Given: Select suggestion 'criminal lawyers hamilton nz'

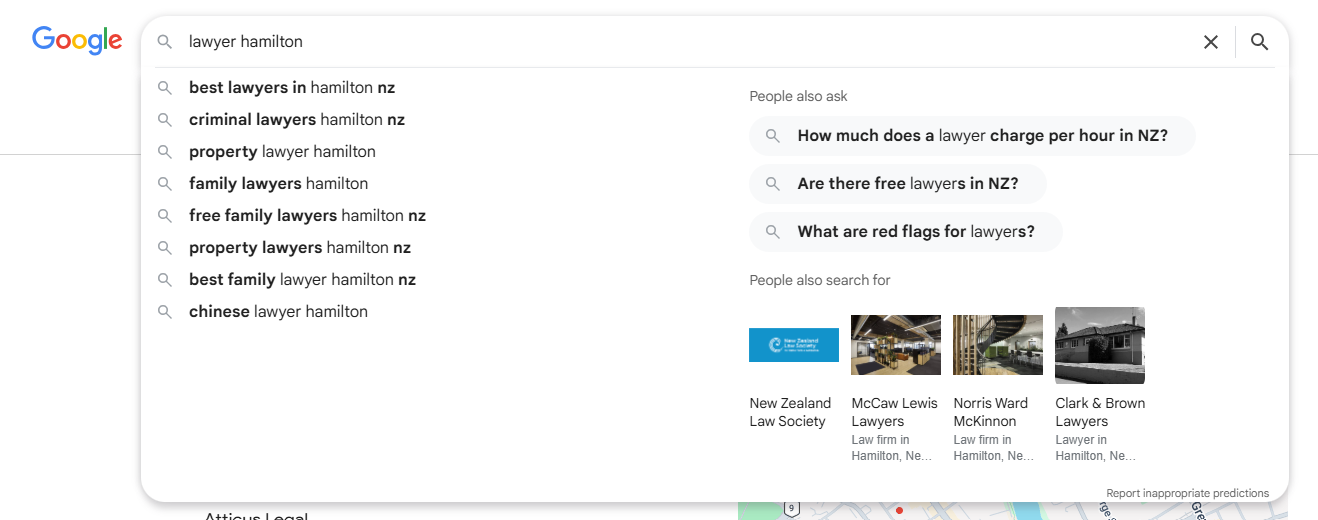Looking at the screenshot, I should [x=297, y=120].
